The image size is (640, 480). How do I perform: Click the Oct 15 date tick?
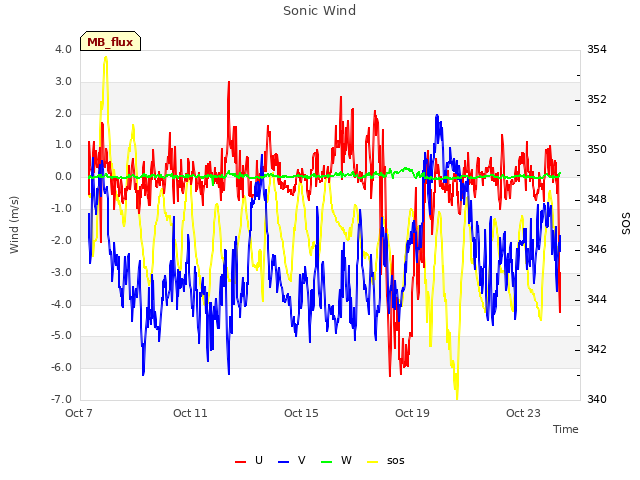(x=301, y=413)
